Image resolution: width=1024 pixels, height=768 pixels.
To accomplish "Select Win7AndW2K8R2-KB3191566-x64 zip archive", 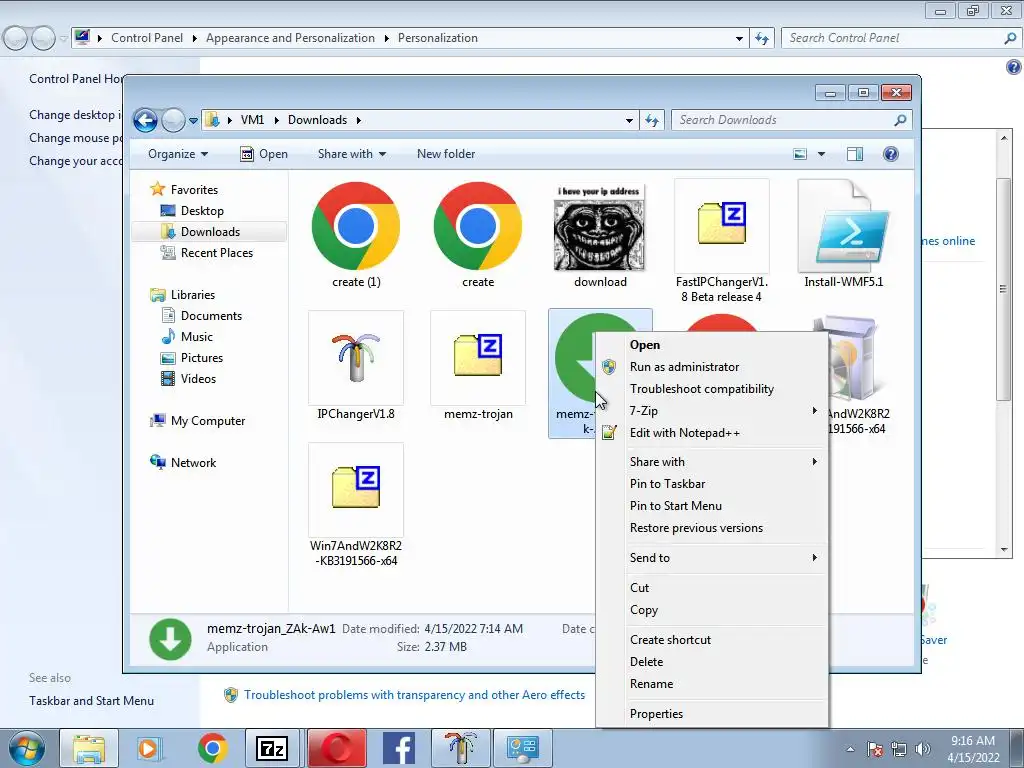I will (x=356, y=489).
